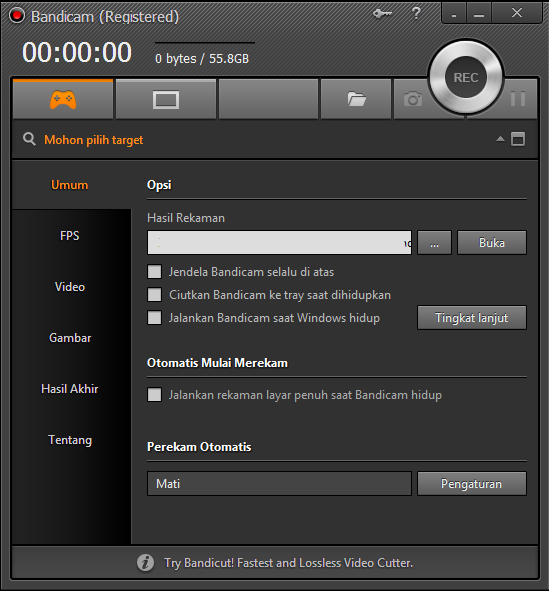This screenshot has height=591, width=549.
Task: Select the Hasil Akhir tab
Action: [70, 389]
